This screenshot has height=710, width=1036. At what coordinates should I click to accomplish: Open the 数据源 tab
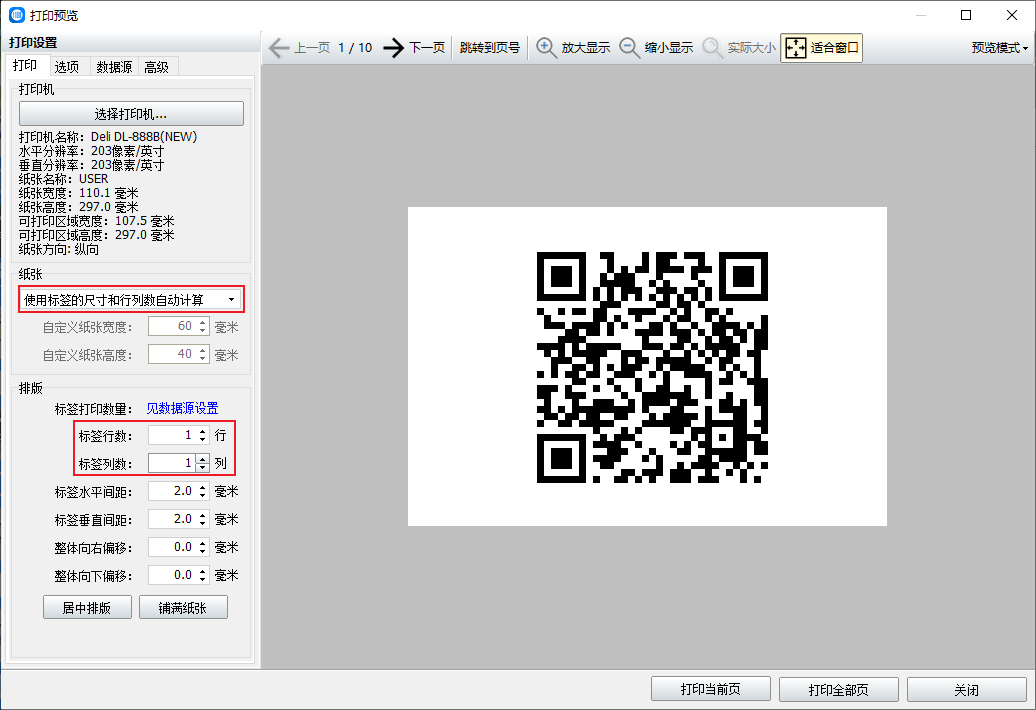114,67
